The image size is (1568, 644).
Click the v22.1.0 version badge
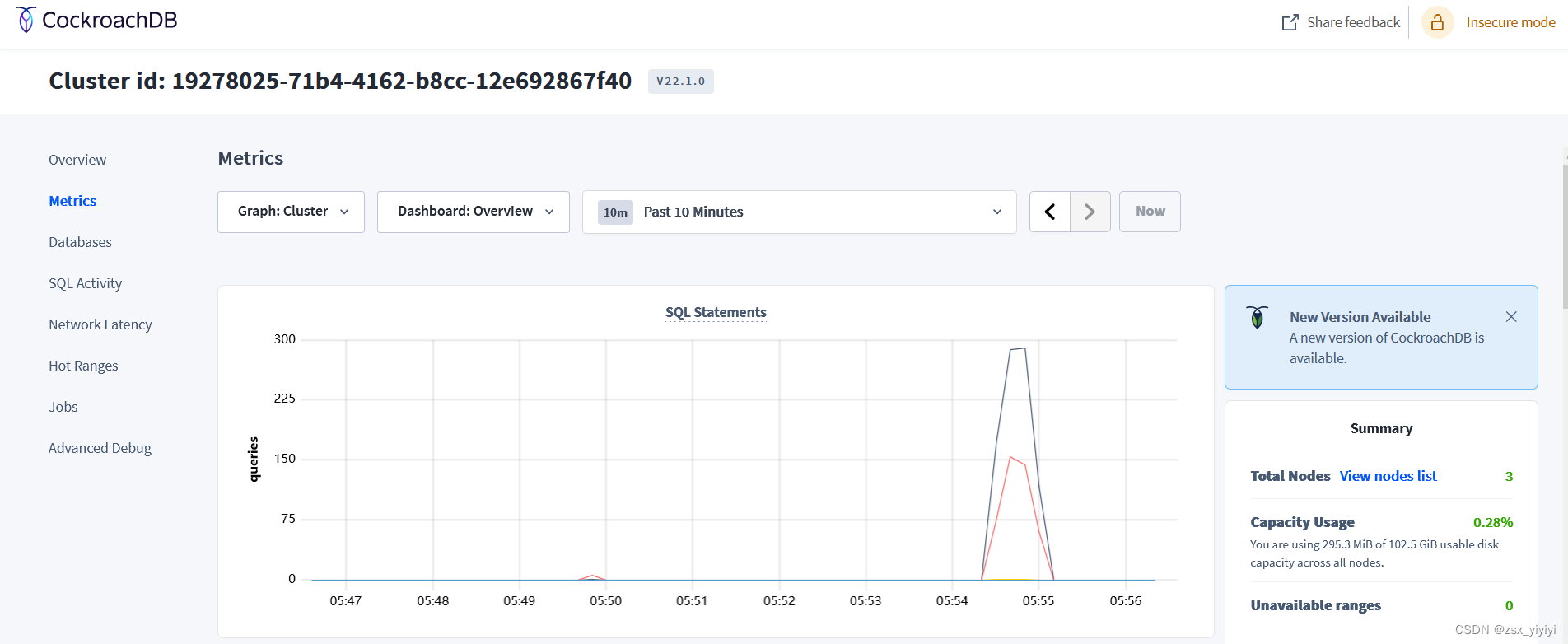[x=680, y=82]
